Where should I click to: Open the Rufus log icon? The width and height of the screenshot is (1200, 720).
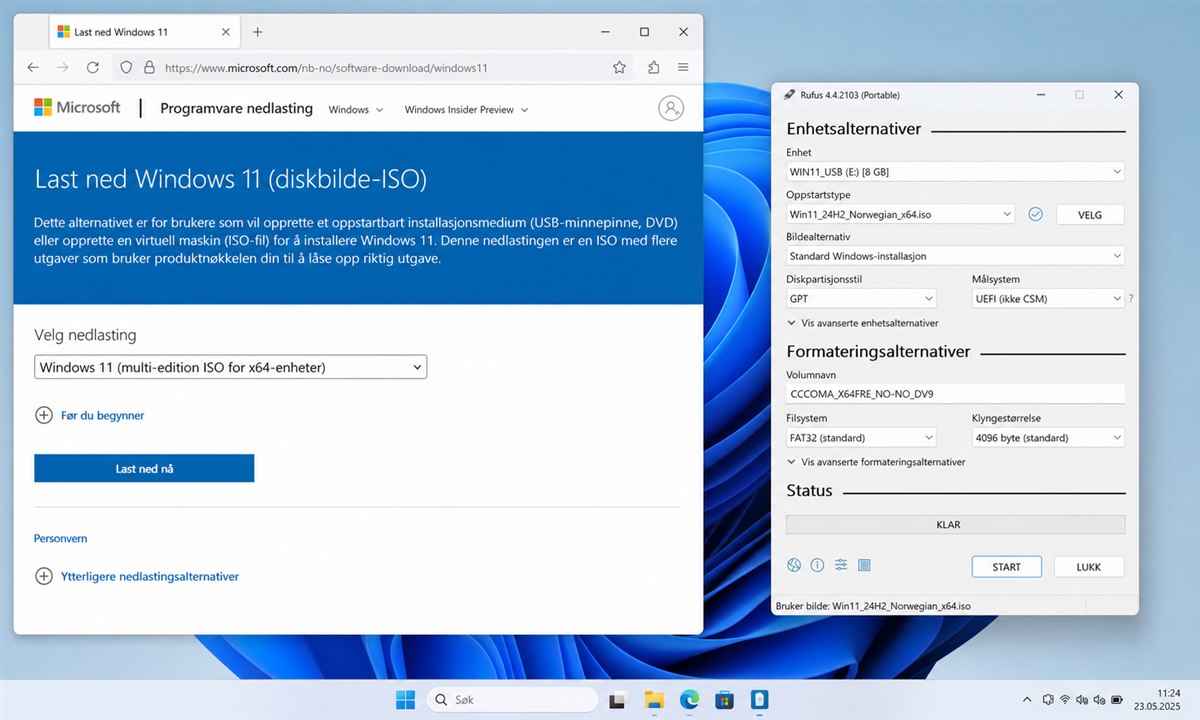[864, 565]
